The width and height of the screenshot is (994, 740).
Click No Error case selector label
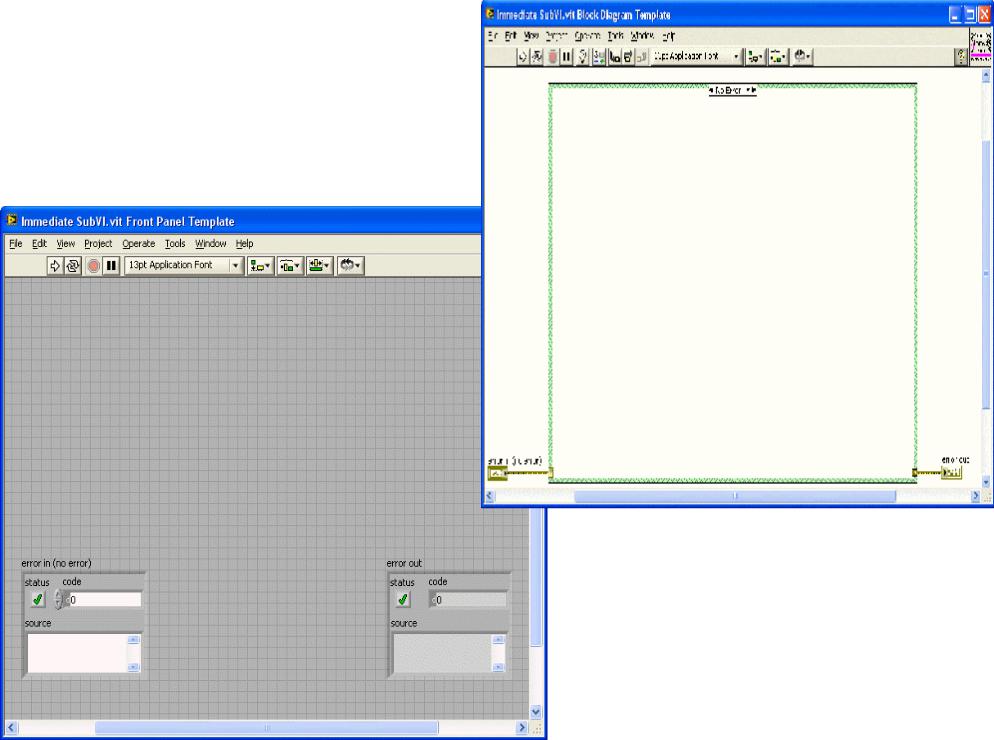729,91
